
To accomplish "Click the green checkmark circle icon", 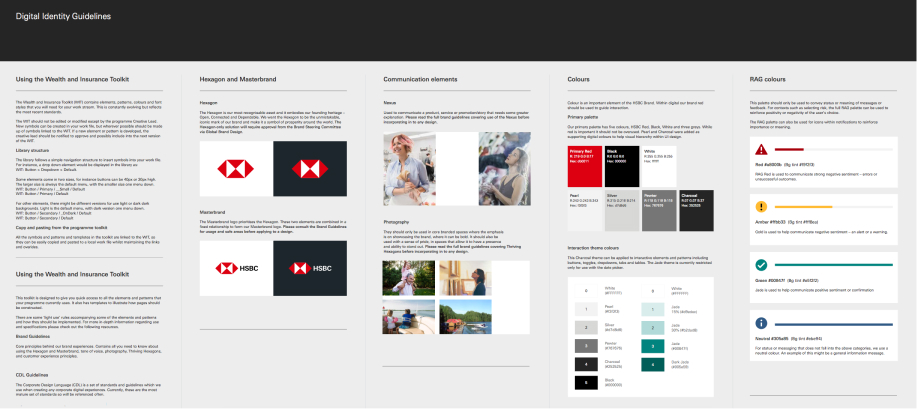I will (x=761, y=265).
